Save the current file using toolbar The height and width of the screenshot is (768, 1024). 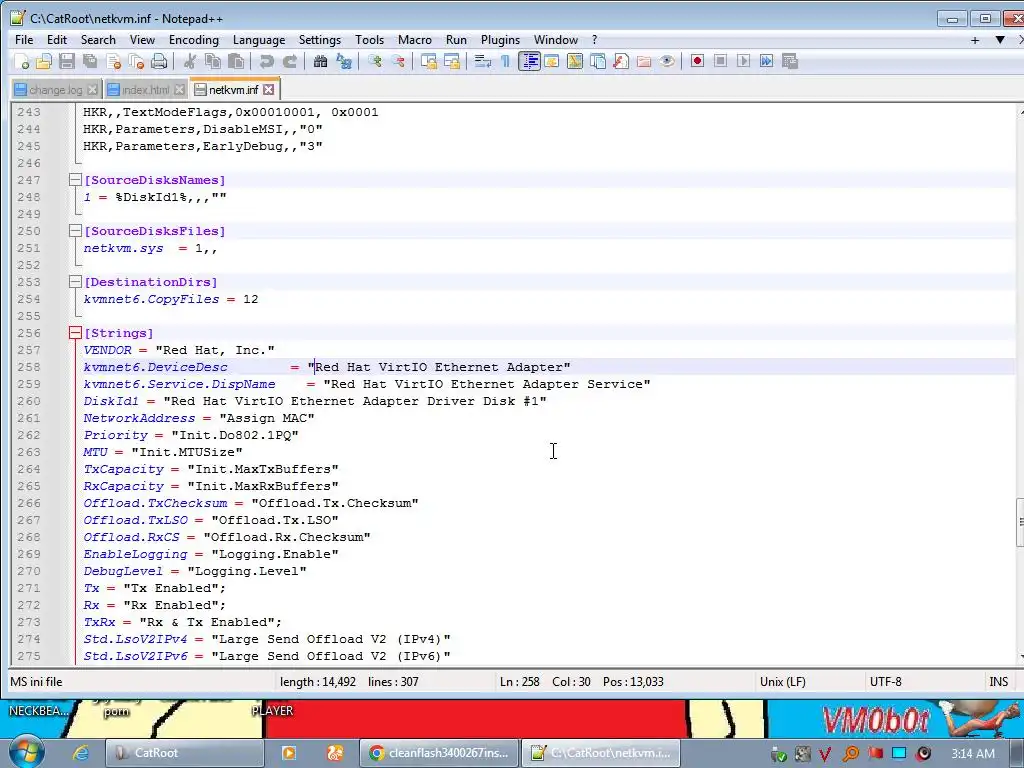(67, 61)
